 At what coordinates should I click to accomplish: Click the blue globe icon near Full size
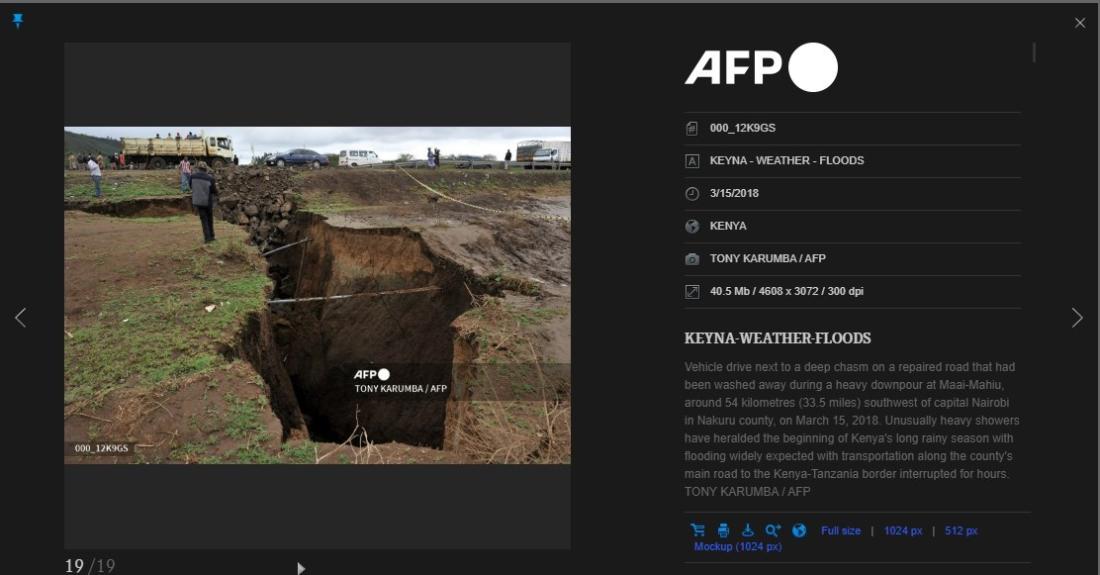(x=799, y=531)
